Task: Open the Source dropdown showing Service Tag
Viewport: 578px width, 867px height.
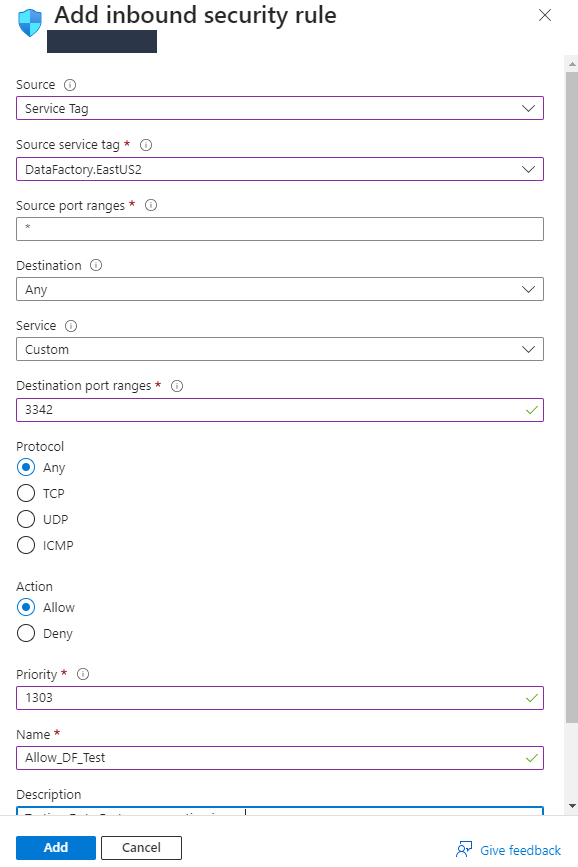Action: (x=280, y=108)
